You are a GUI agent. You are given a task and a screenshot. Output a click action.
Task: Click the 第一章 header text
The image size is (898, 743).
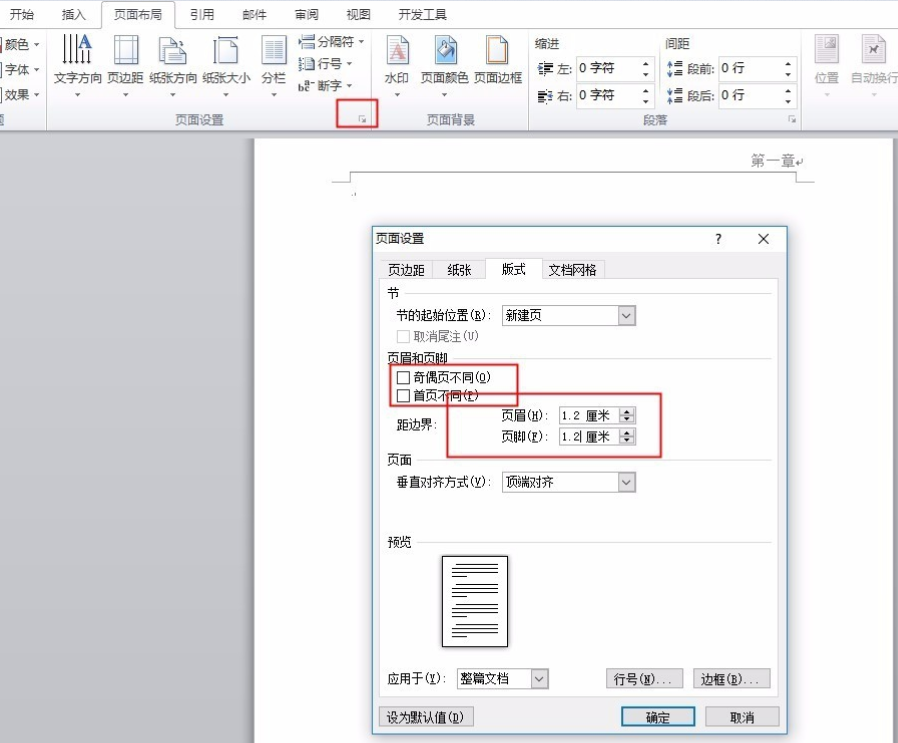click(x=774, y=161)
